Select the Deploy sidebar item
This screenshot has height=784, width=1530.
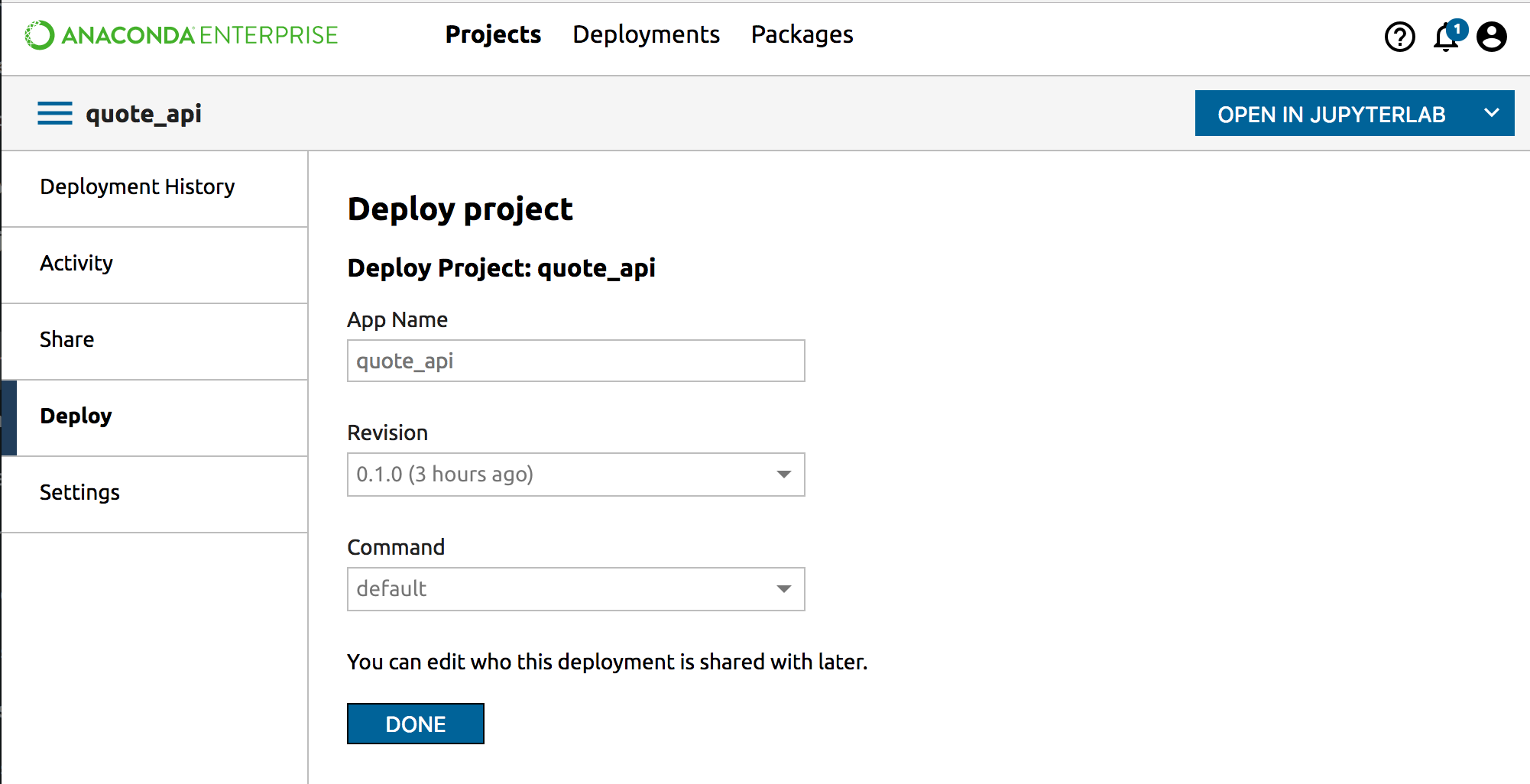coord(76,416)
